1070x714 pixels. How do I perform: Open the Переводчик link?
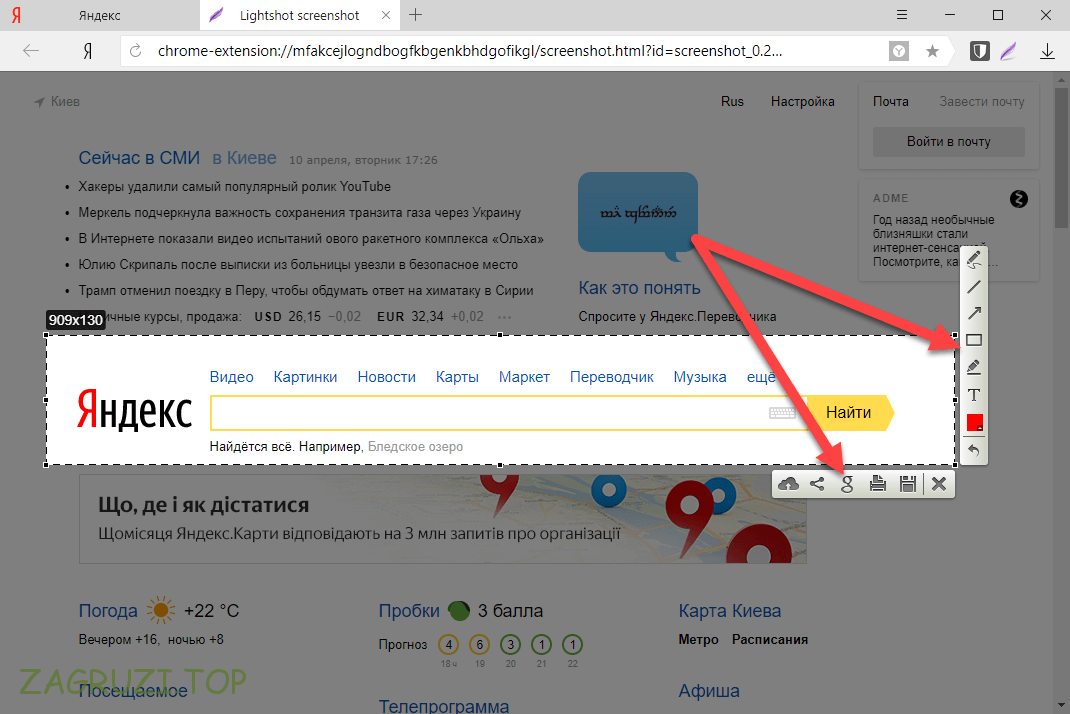[611, 377]
